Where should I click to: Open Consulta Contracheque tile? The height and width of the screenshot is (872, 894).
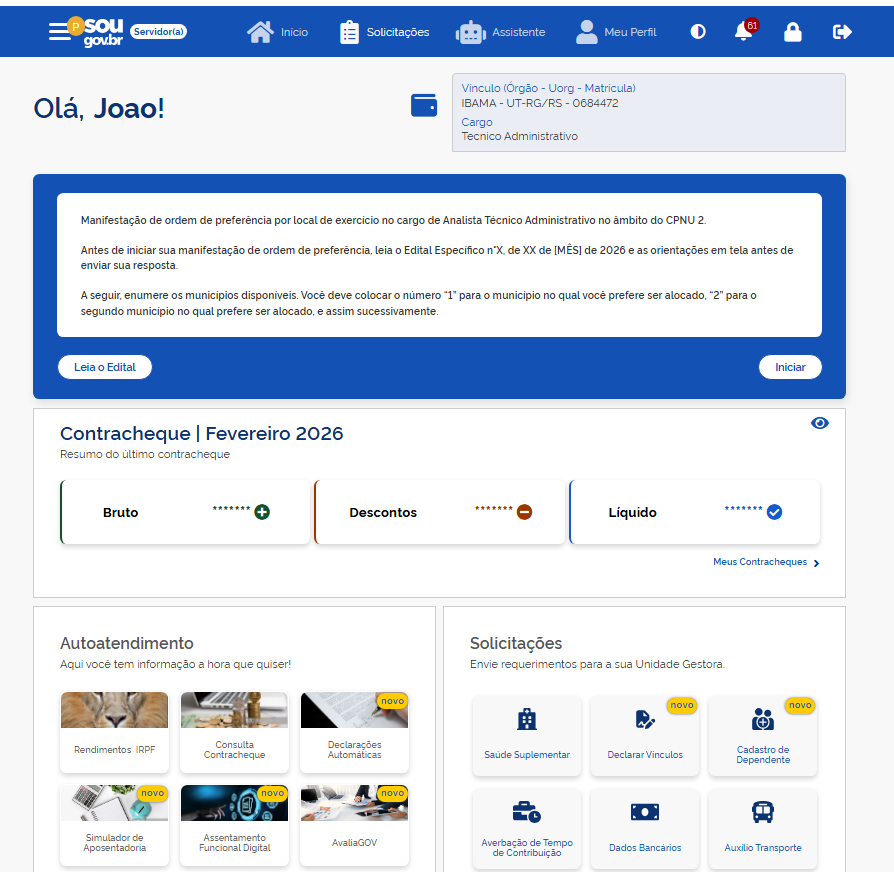coord(234,732)
